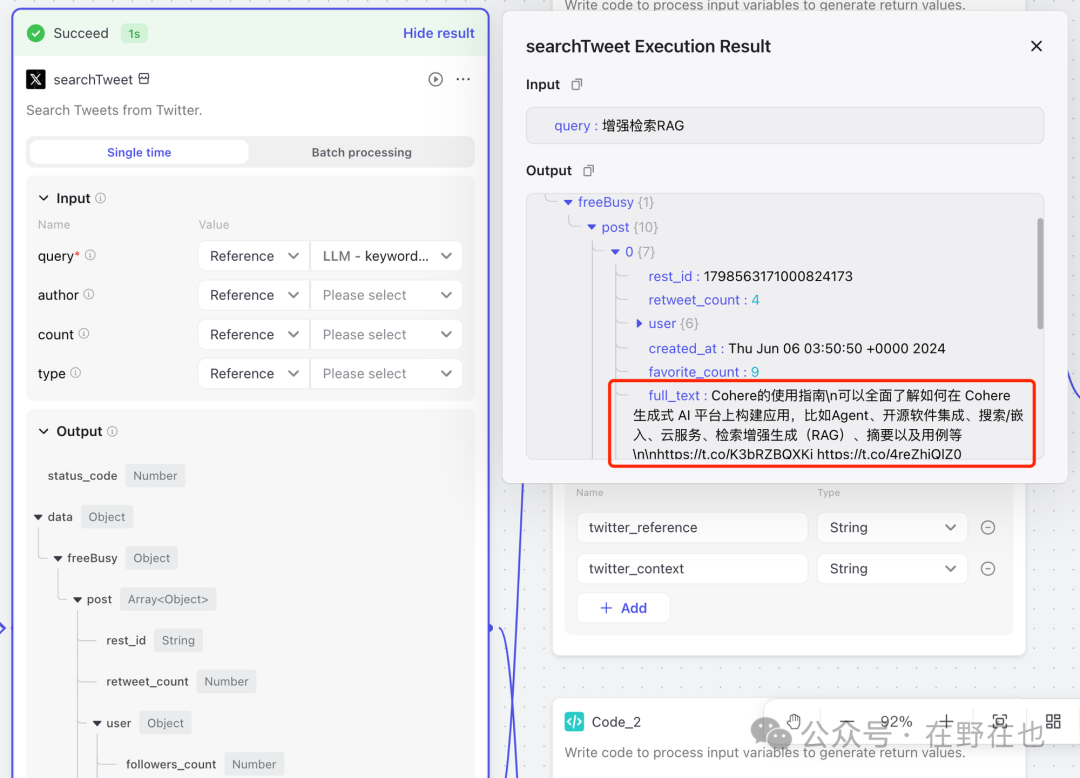Image resolution: width=1080 pixels, height=778 pixels.
Task: Copy the Output in Execution Result
Action: (x=588, y=171)
